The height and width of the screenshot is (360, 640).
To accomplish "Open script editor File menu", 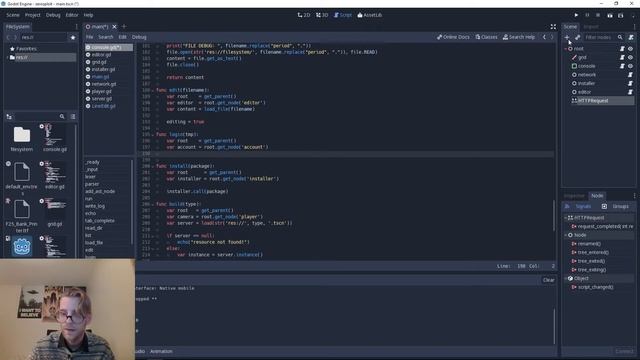I will 89,37.
